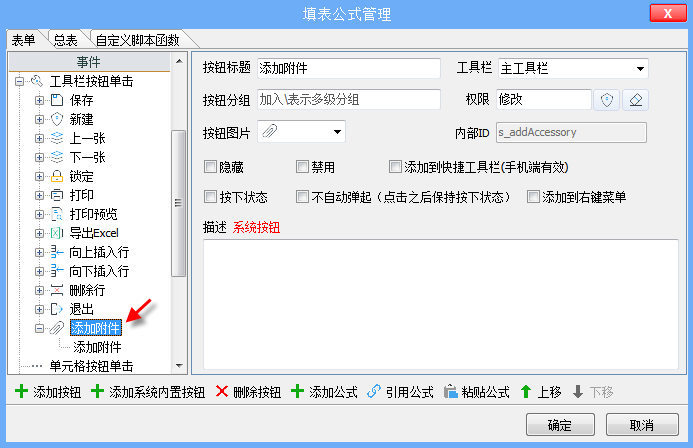This screenshot has height=448, width=693.
Task: Click 引用公式 with the link icon
Action: pyautogui.click(x=400, y=392)
